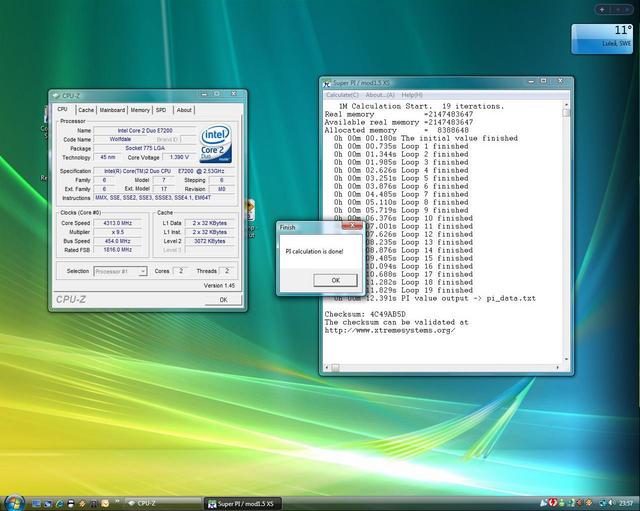640x511 pixels.
Task: Click the Package value 'Socket 775 LGA'
Action: [145, 149]
